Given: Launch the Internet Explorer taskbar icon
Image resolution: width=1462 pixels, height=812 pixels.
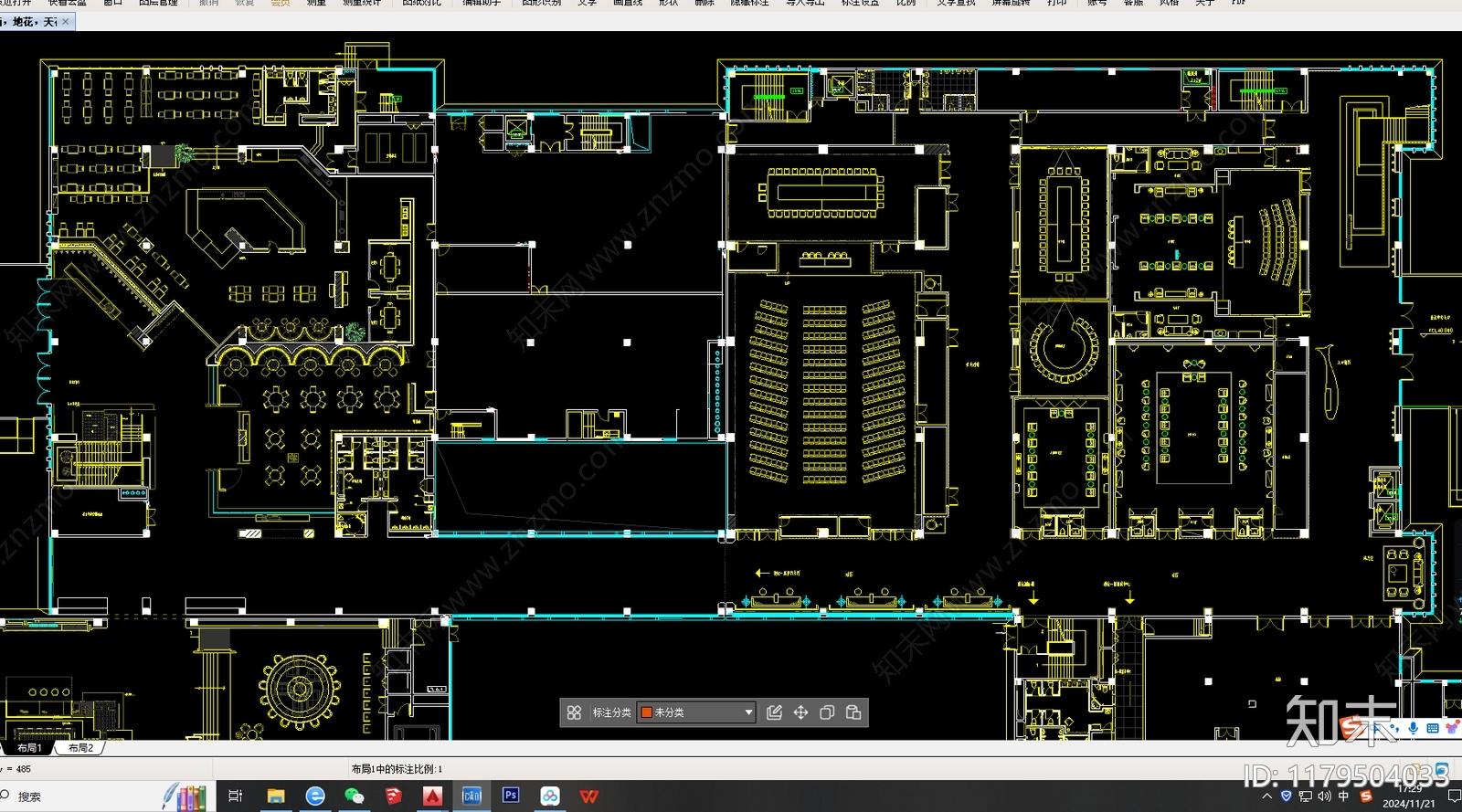Looking at the screenshot, I should 315,796.
